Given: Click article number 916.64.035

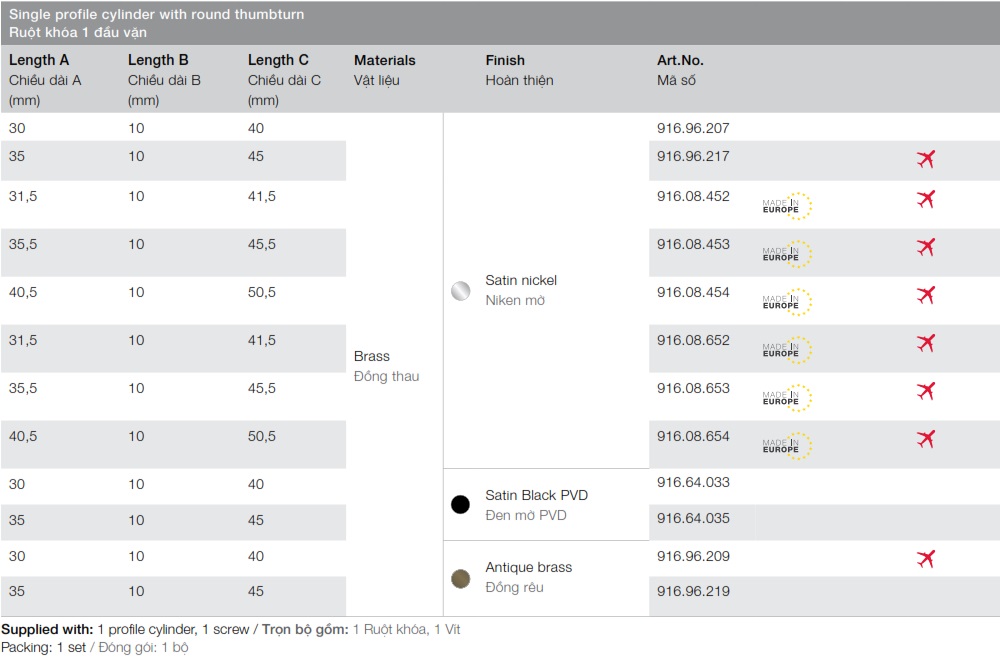Looking at the screenshot, I should coord(693,518).
